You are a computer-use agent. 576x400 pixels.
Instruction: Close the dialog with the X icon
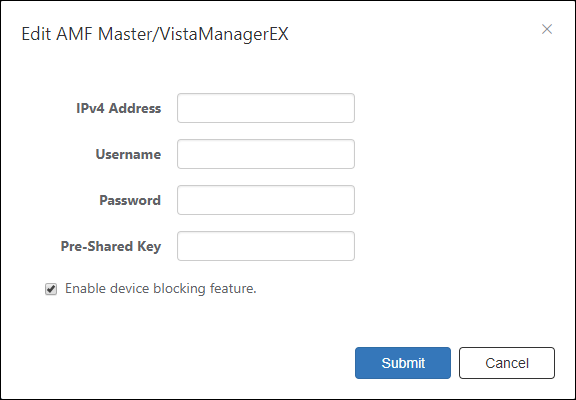coord(547,29)
